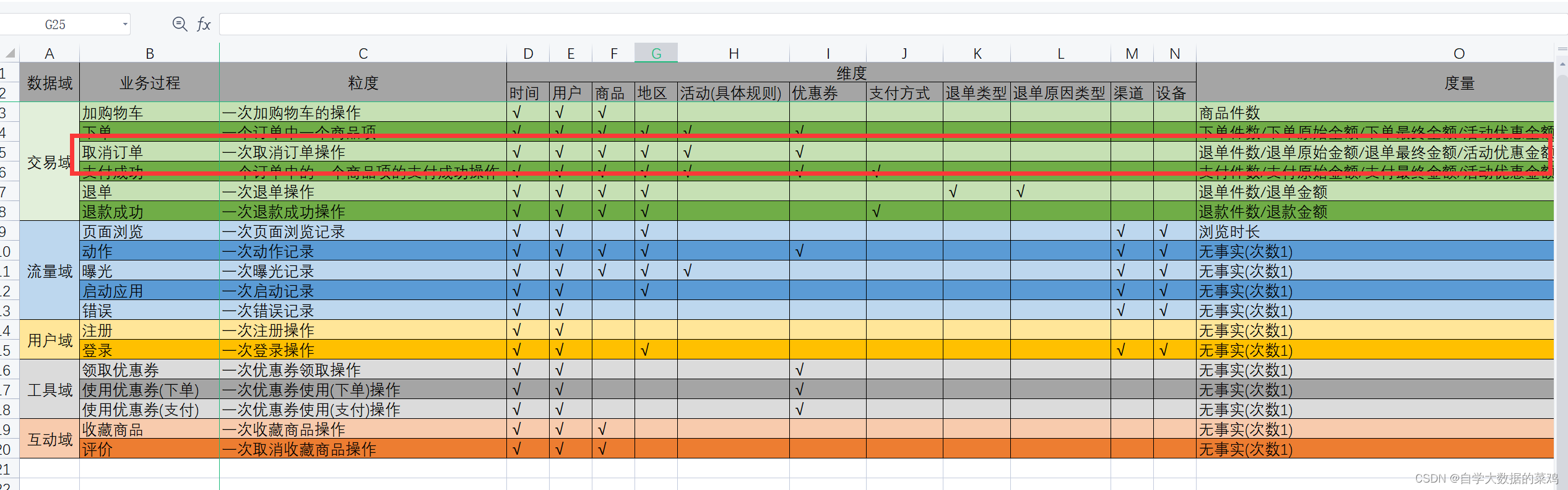
Task: Select the 商品 dimension header
Action: pos(613,92)
